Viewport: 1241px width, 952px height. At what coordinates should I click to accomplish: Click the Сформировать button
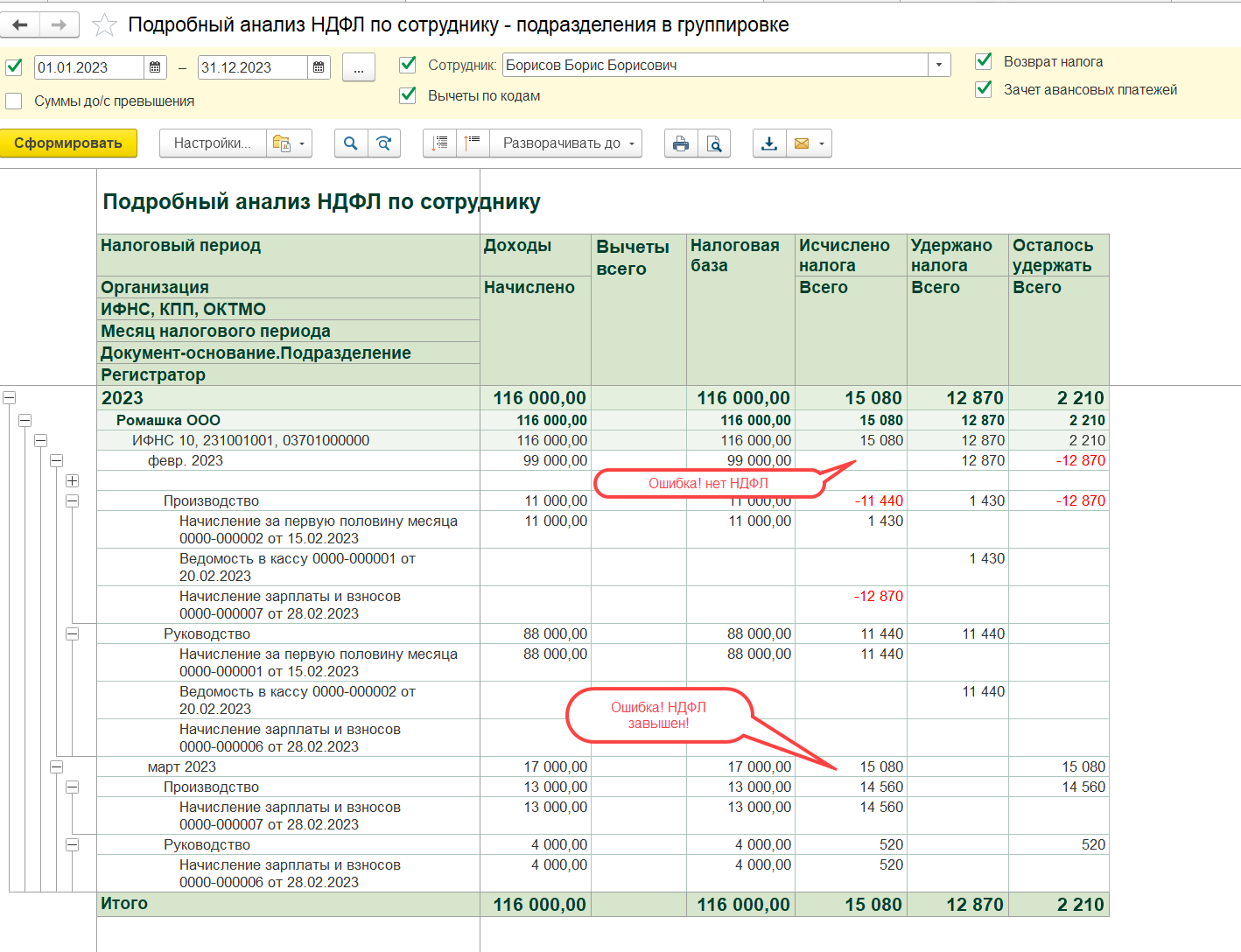tap(68, 143)
